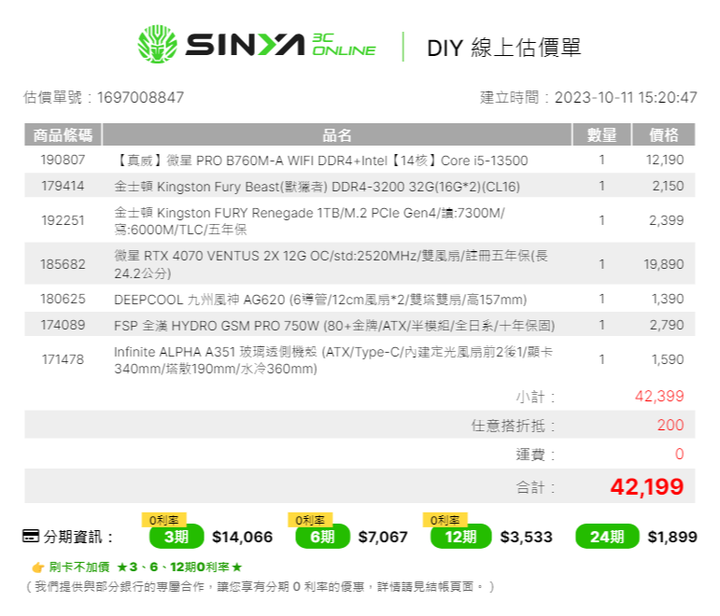This screenshot has height=616, width=720.
Task: Click product code 179414
Action: 63,186
